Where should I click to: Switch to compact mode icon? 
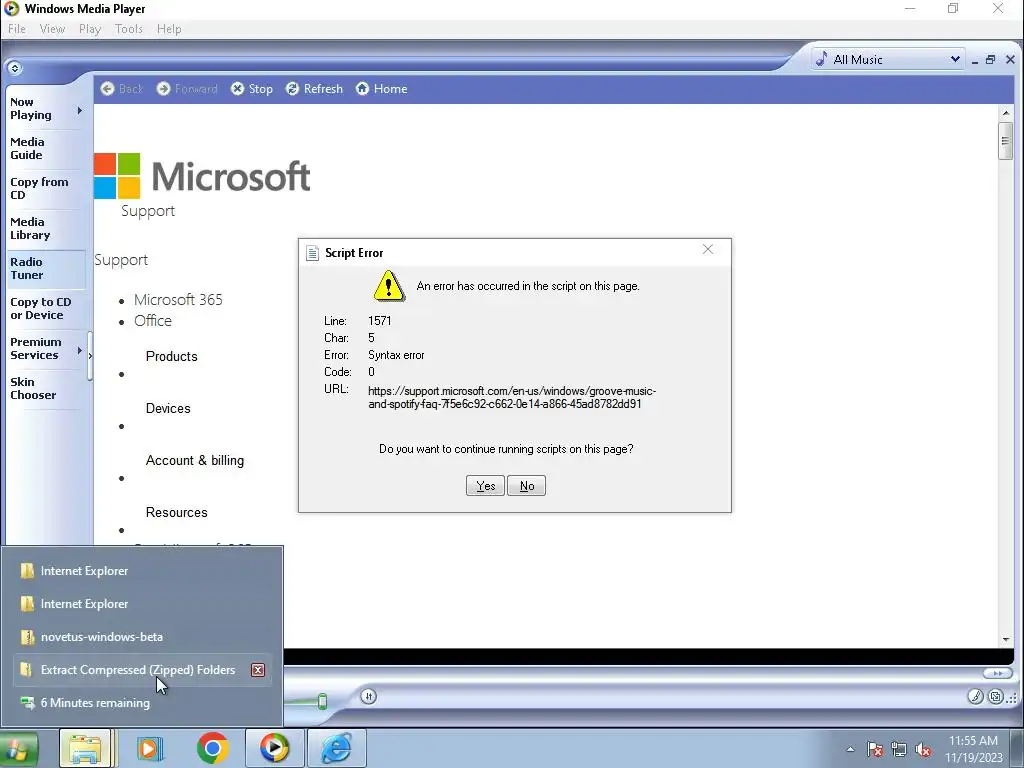click(x=995, y=697)
